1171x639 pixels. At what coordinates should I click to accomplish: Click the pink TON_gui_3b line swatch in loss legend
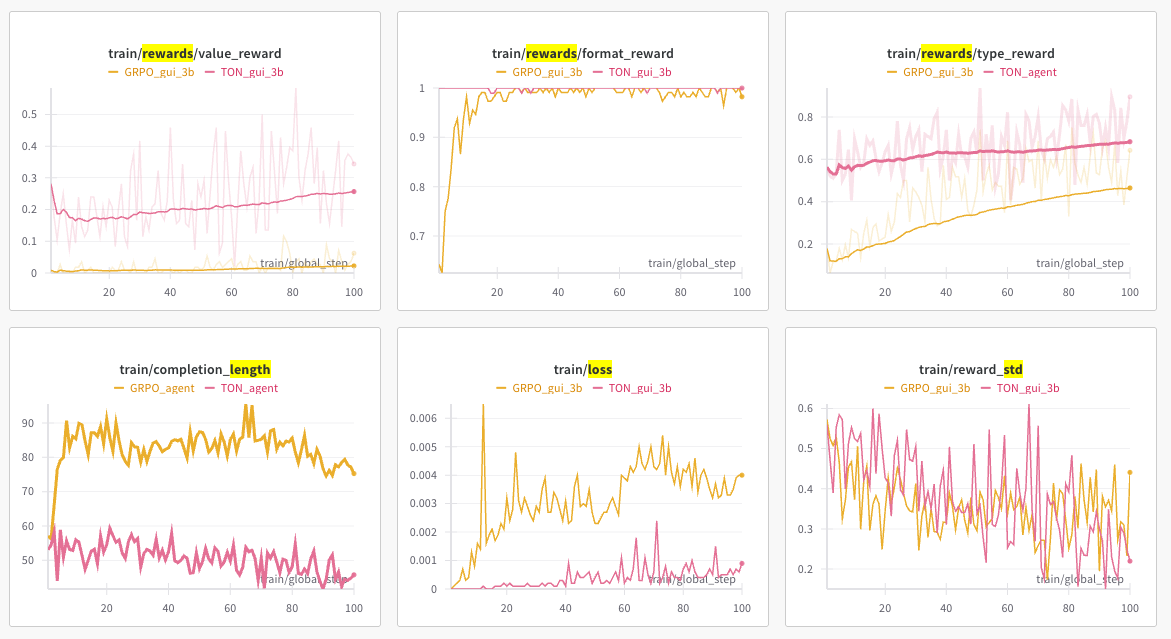coord(598,388)
